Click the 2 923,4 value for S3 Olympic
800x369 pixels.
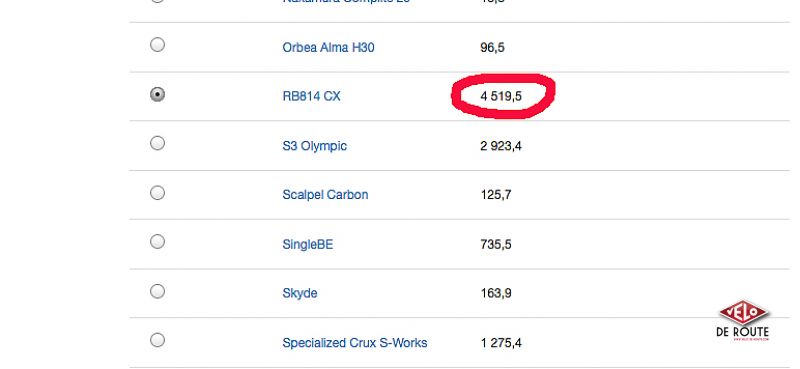tap(501, 146)
